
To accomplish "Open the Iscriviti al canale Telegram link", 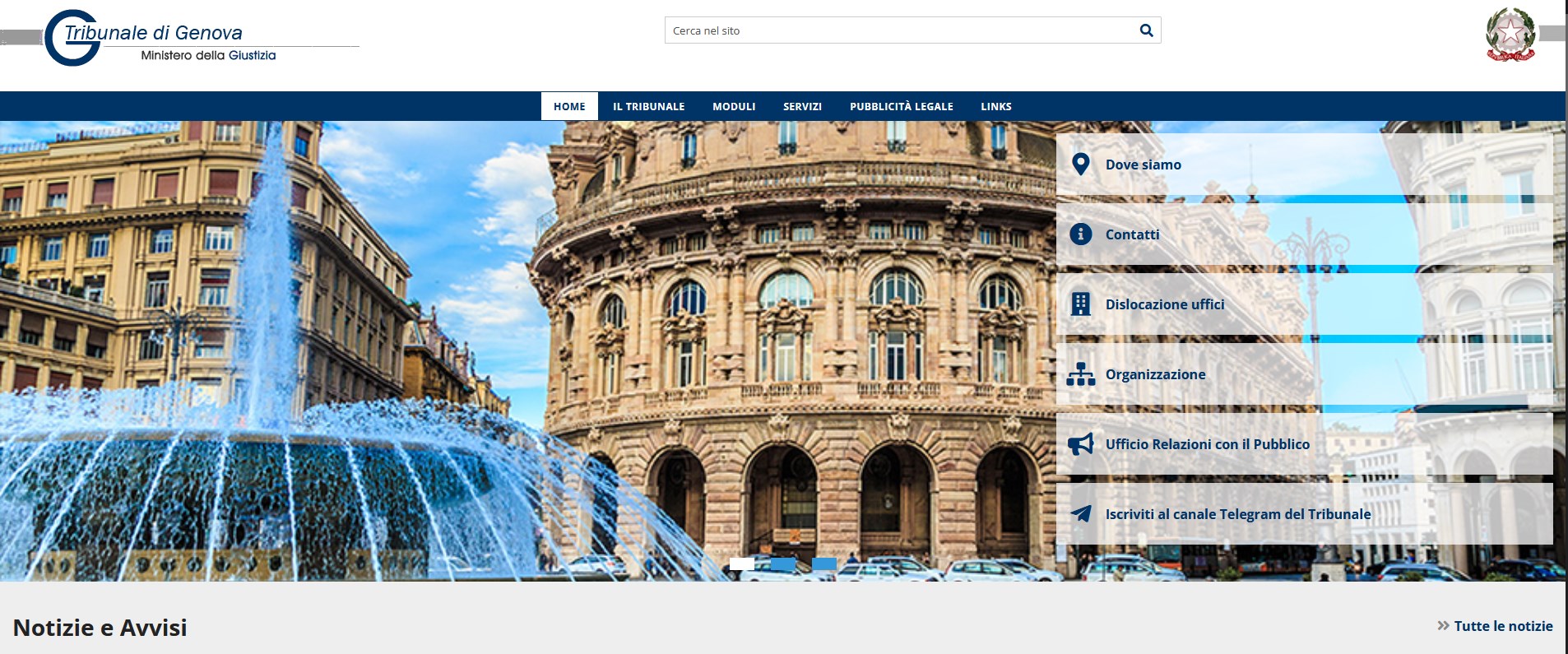I will 1237,514.
